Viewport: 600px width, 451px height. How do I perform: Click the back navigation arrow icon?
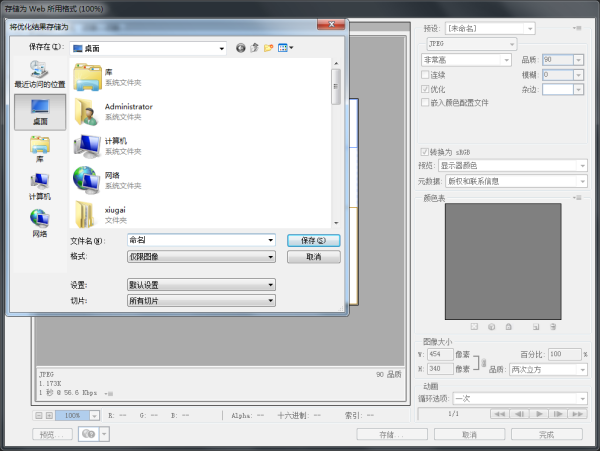[x=241, y=47]
